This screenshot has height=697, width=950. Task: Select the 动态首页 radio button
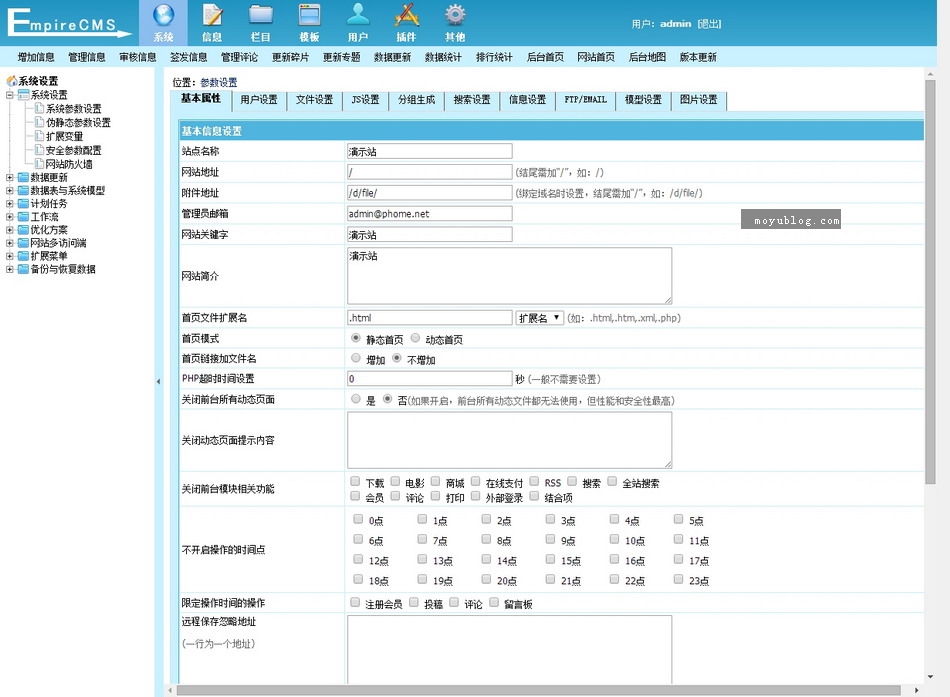click(416, 339)
